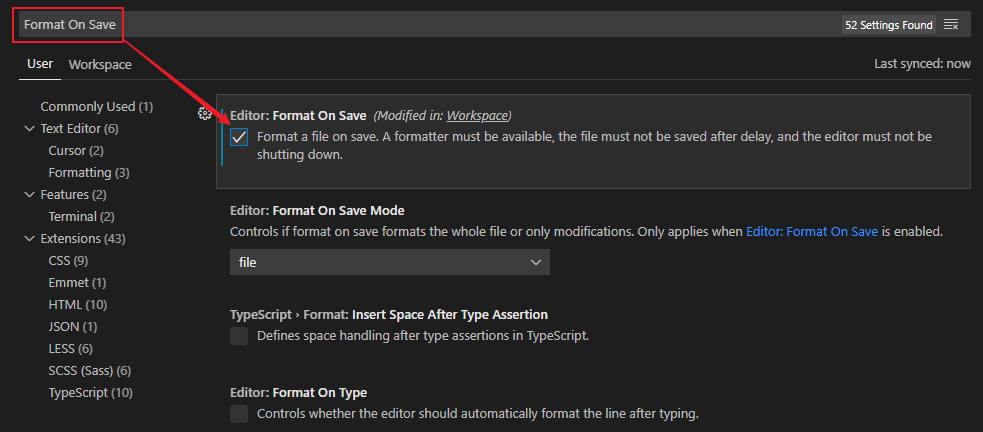Collapse the Features tree section

[x=29, y=195]
